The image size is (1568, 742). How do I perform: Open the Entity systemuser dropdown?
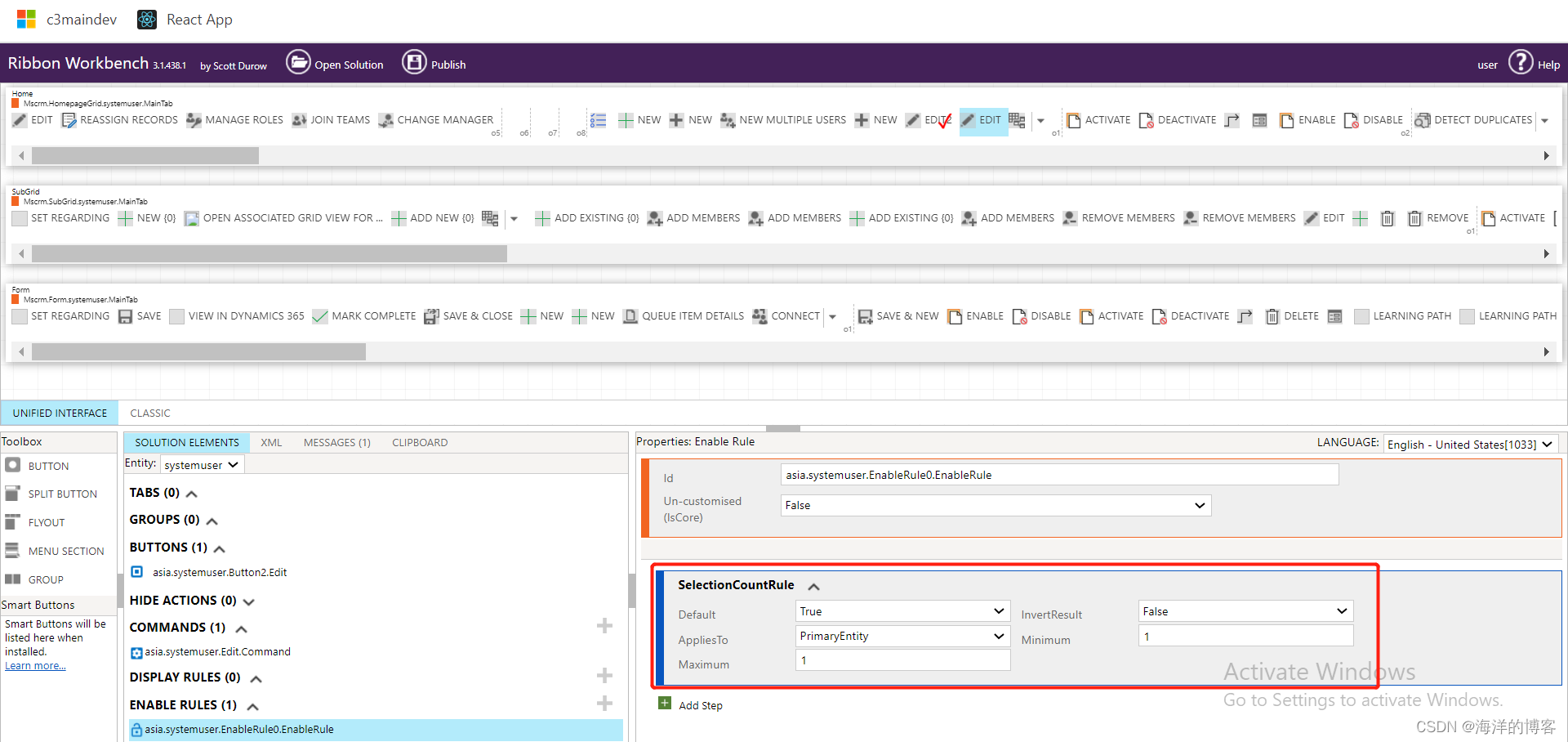coord(202,464)
